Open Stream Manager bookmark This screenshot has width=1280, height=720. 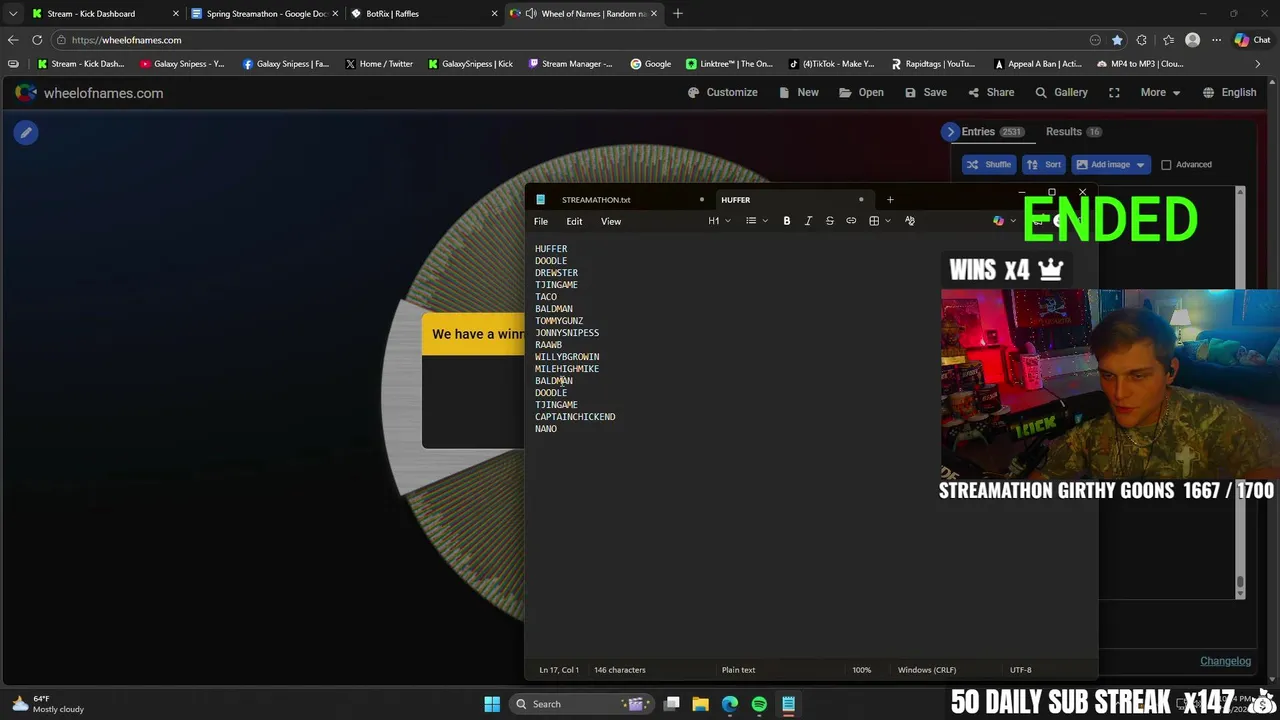pos(570,64)
